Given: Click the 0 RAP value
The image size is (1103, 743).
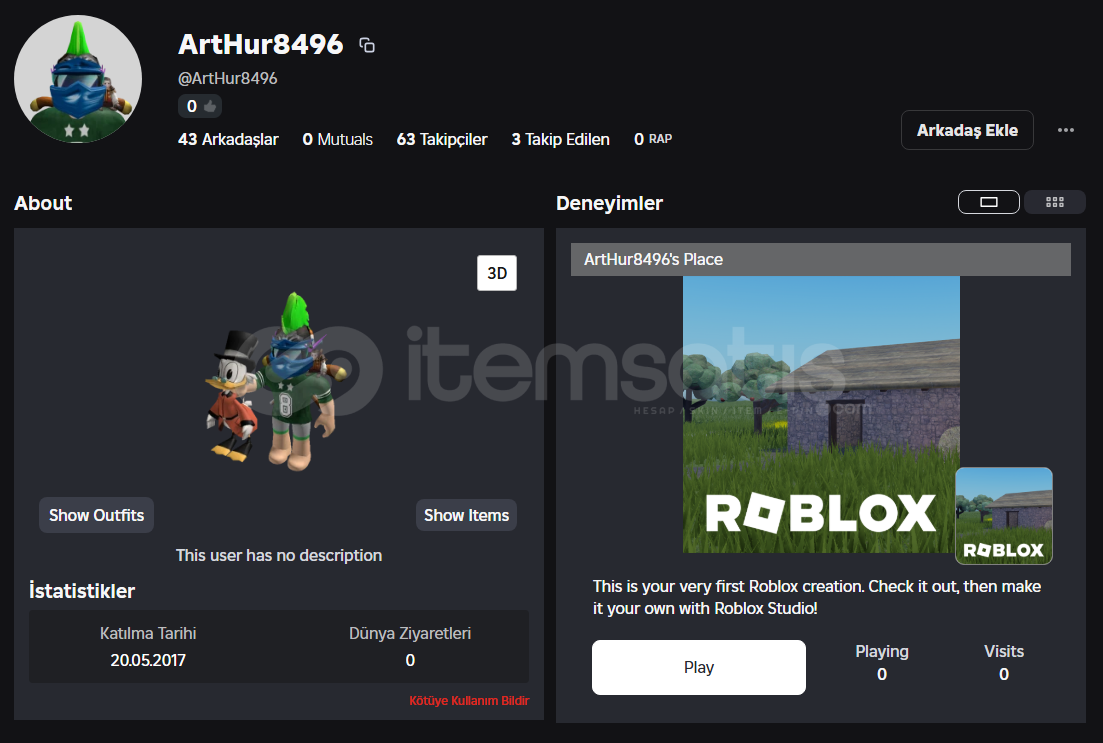Looking at the screenshot, I should pyautogui.click(x=653, y=139).
